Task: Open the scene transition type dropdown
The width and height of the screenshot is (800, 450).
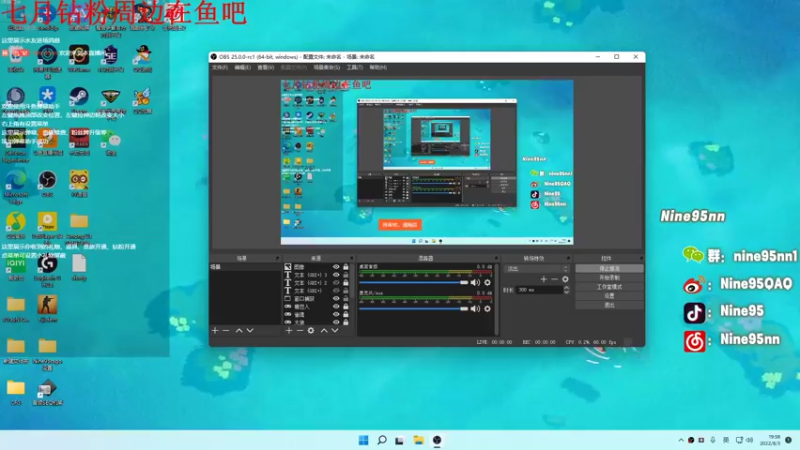Action: pyautogui.click(x=536, y=269)
